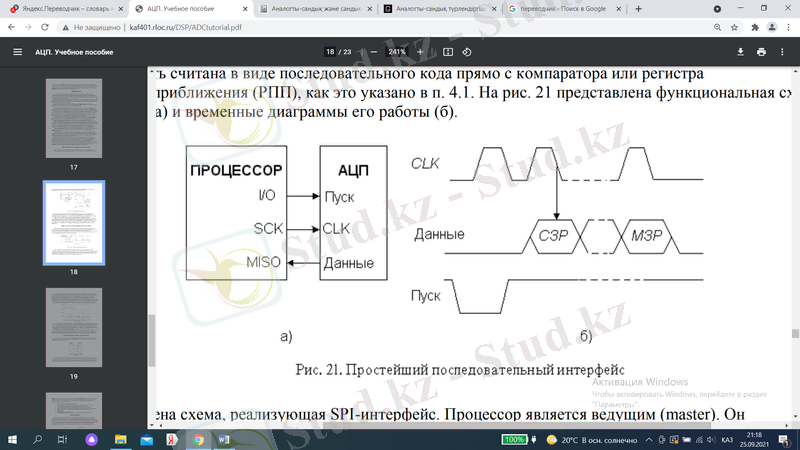Image resolution: width=800 pixels, height=450 pixels.
Task: Click the not secure warning icon
Action: click(x=65, y=28)
